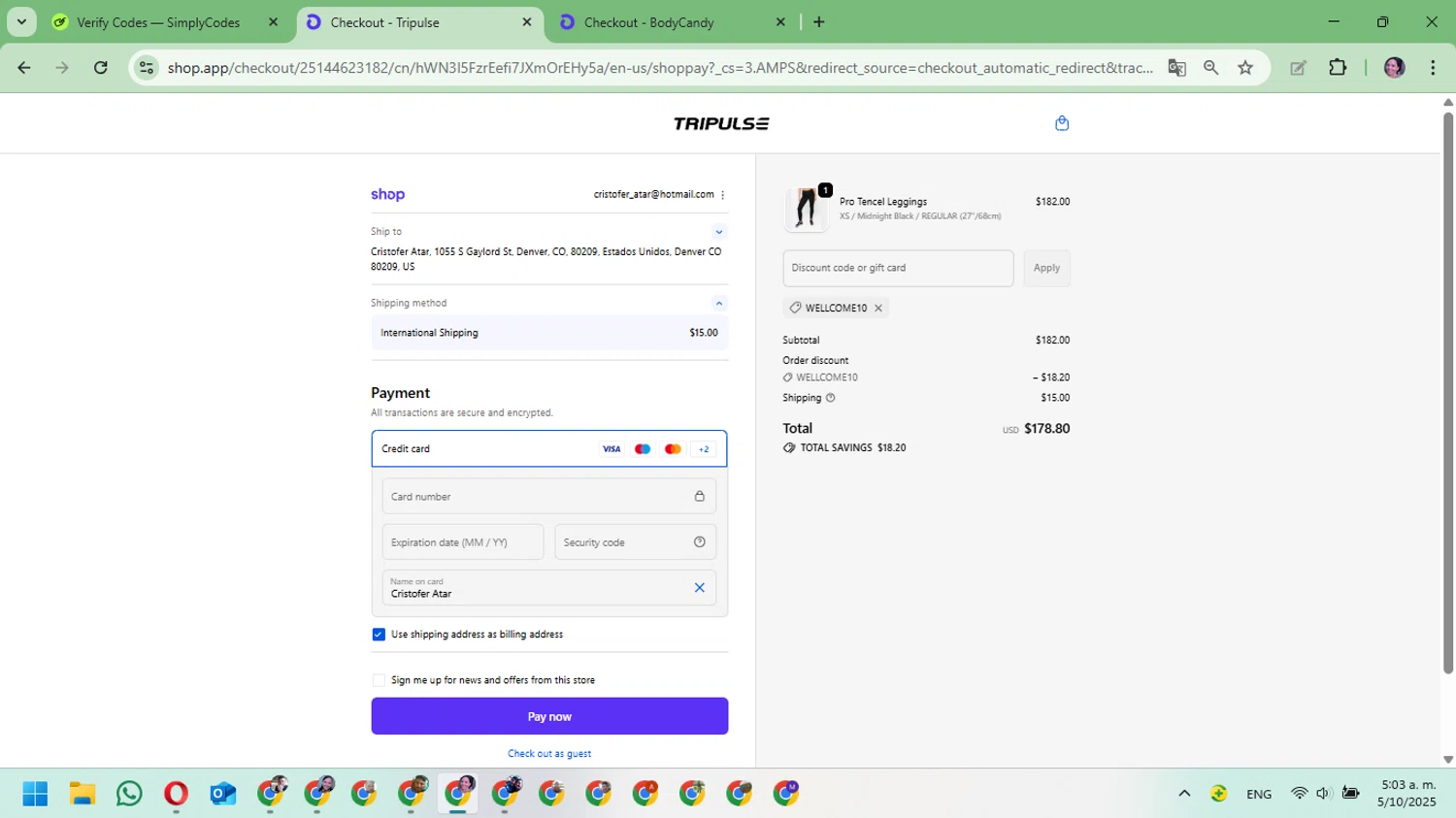Open the zoom level icon
This screenshot has width=1456, height=818.
pyautogui.click(x=1210, y=68)
